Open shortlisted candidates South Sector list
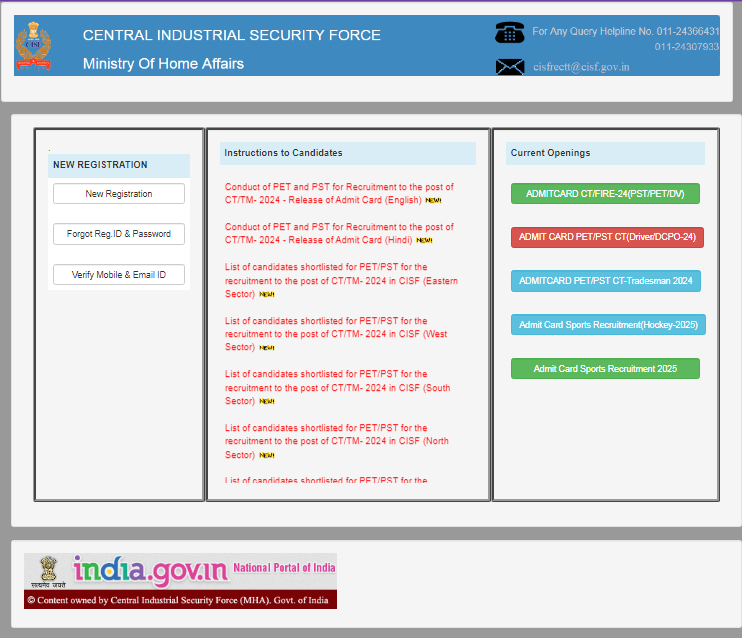Viewport: 742px width, 638px height. point(337,387)
